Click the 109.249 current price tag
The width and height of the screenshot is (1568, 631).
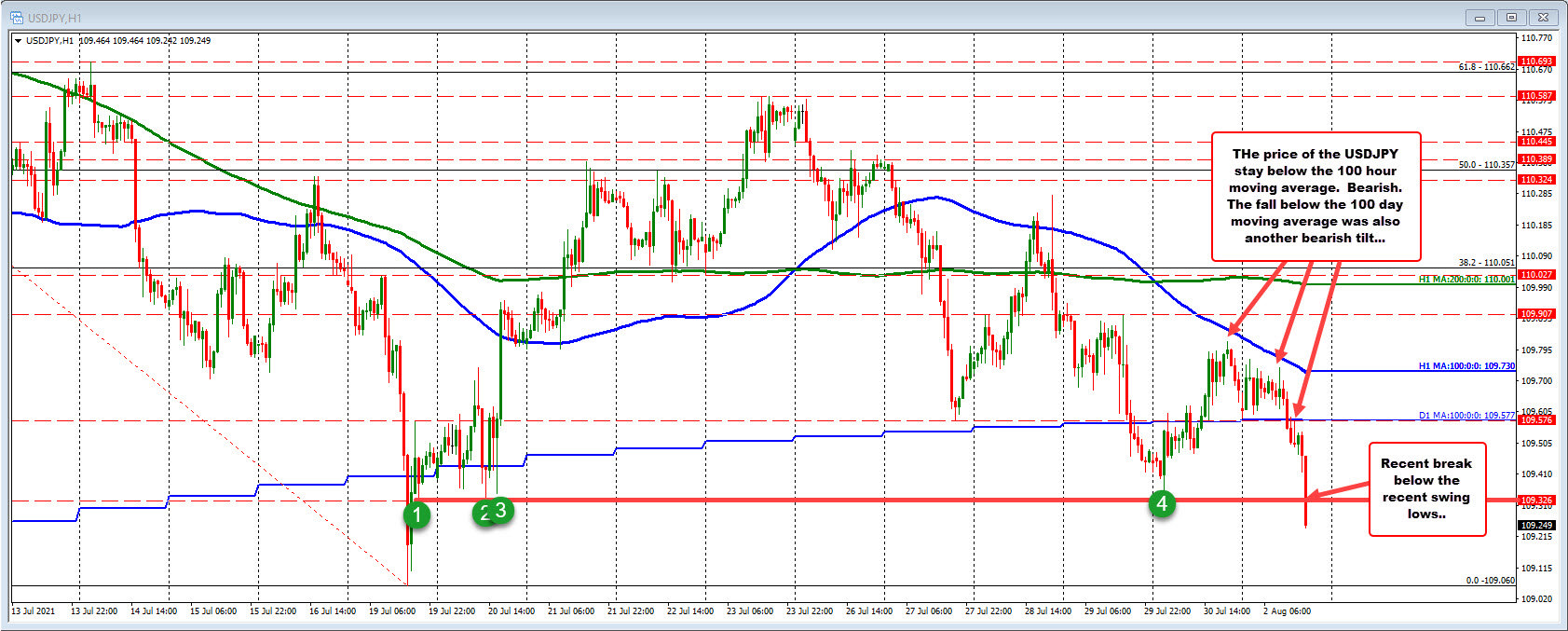1536,526
